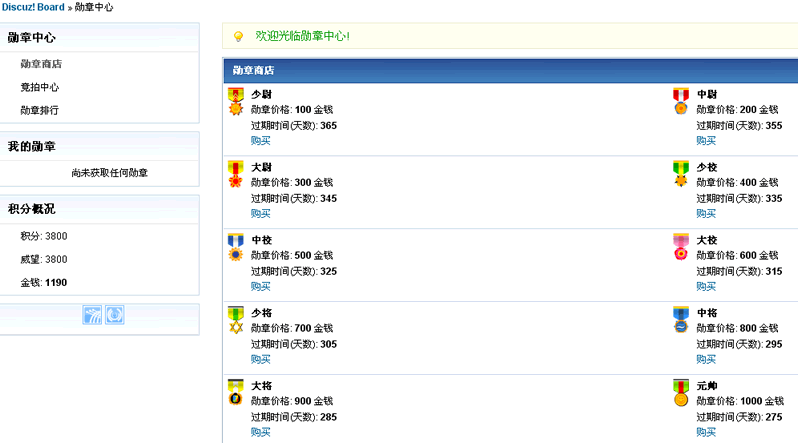Click the 中校 blue ribbon medal icon

click(x=236, y=247)
